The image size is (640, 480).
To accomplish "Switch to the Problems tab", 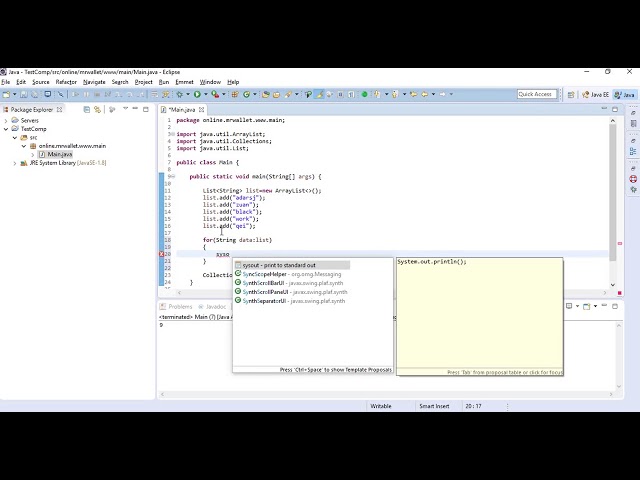I will 176,307.
